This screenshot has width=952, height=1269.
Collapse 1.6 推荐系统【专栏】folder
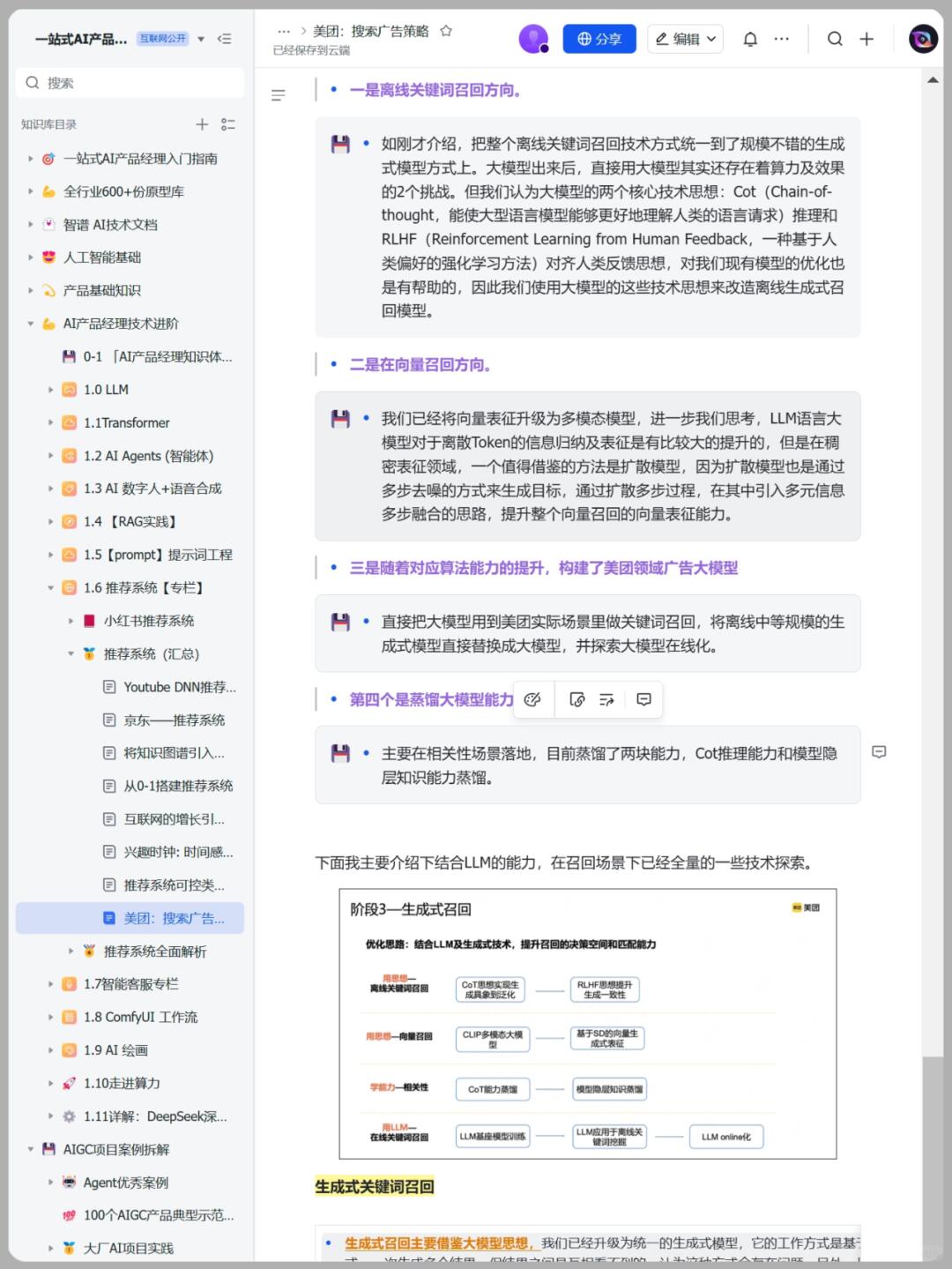point(50,587)
